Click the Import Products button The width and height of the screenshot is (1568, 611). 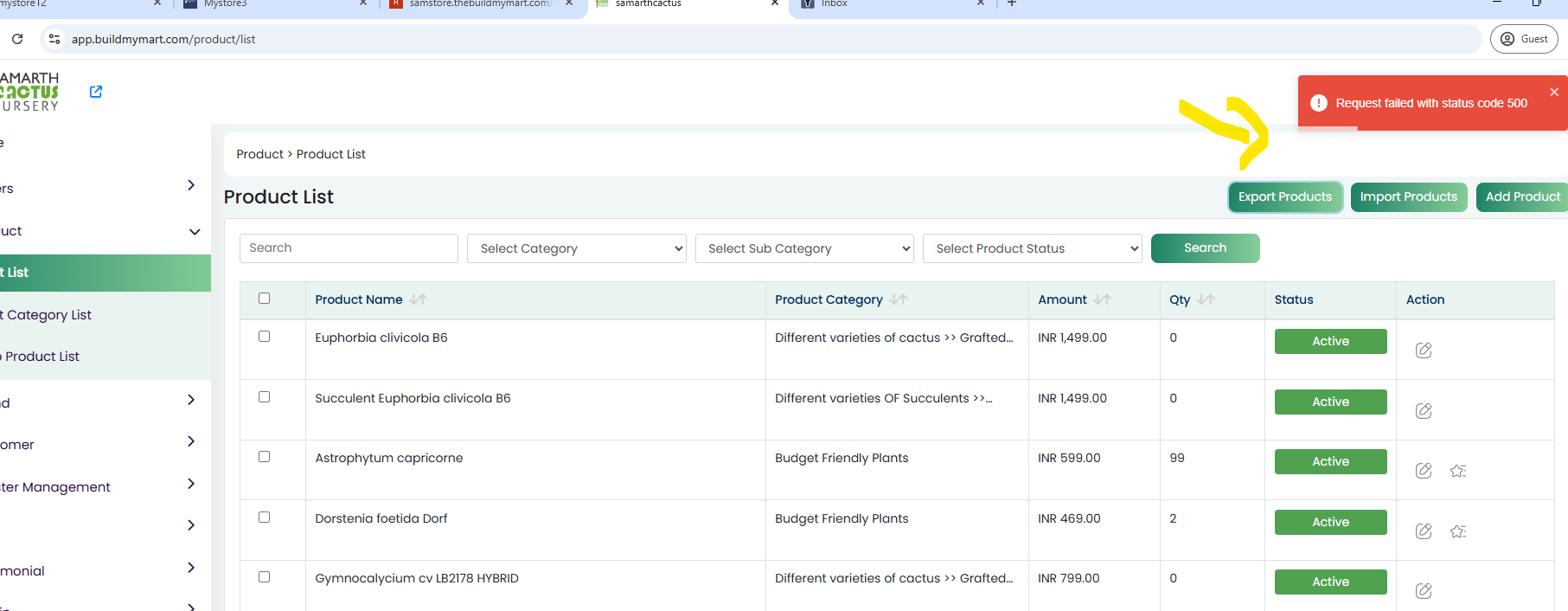(1409, 197)
